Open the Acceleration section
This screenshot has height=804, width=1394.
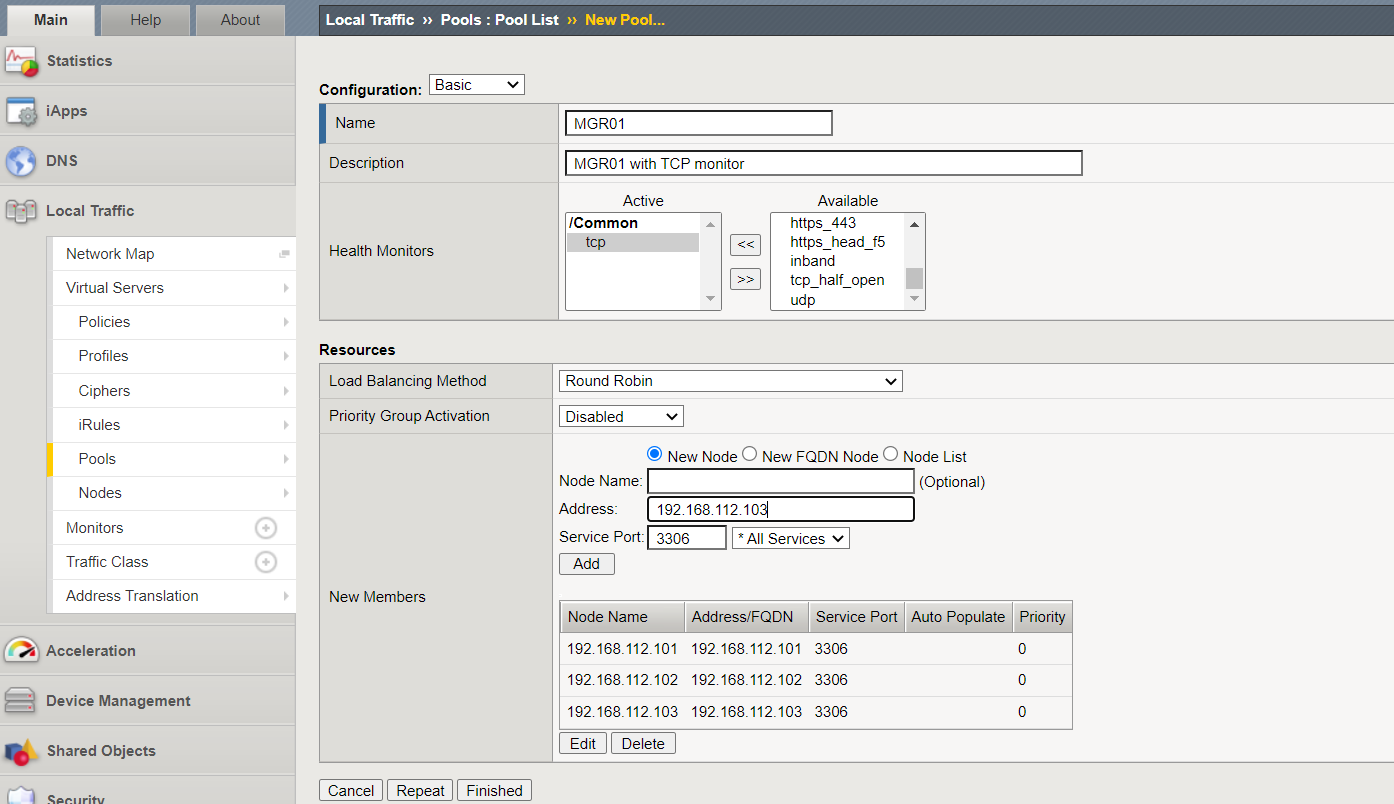click(91, 650)
